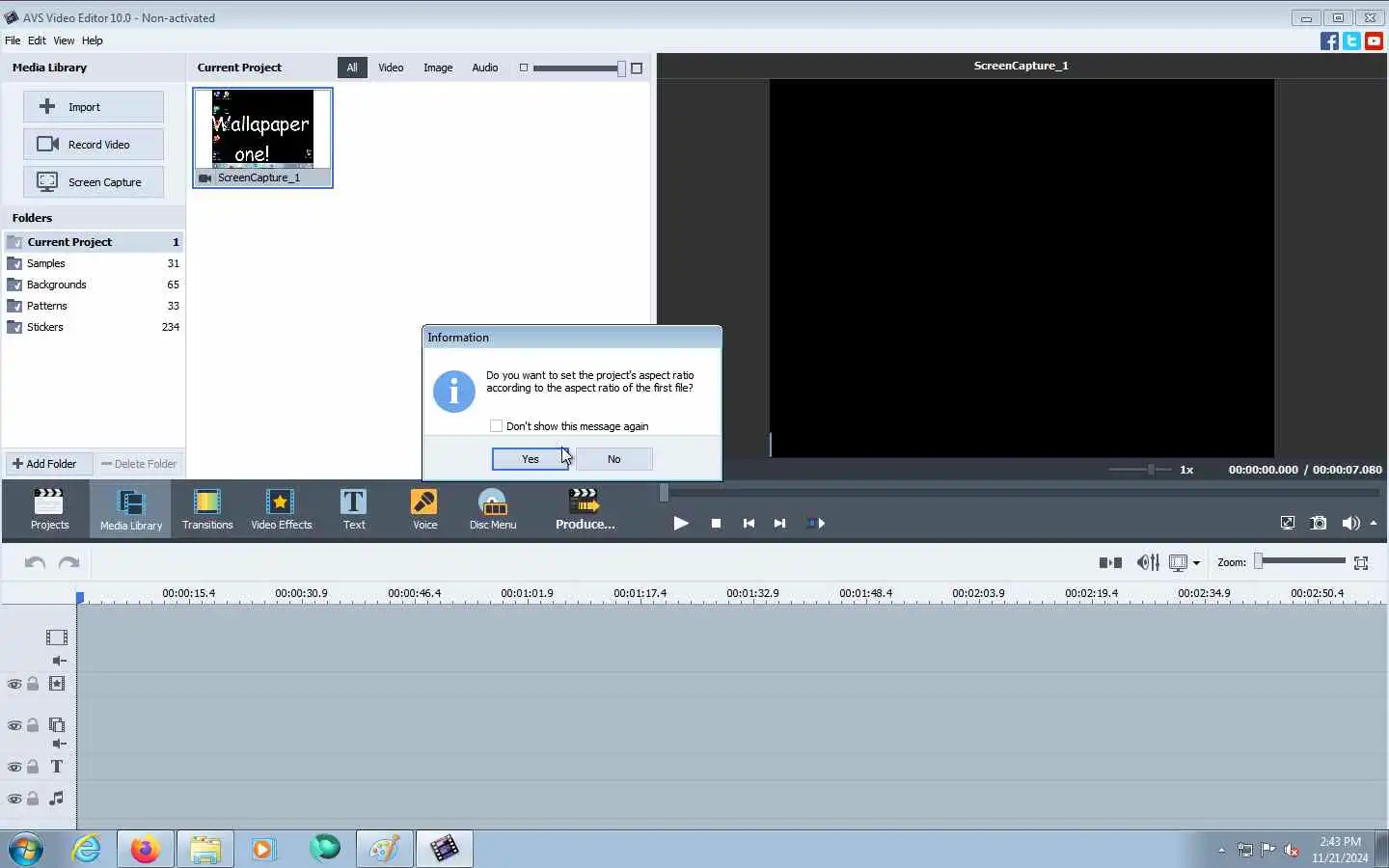This screenshot has width=1389, height=868.
Task: Adjust the playback speed slider
Action: coord(1151,470)
